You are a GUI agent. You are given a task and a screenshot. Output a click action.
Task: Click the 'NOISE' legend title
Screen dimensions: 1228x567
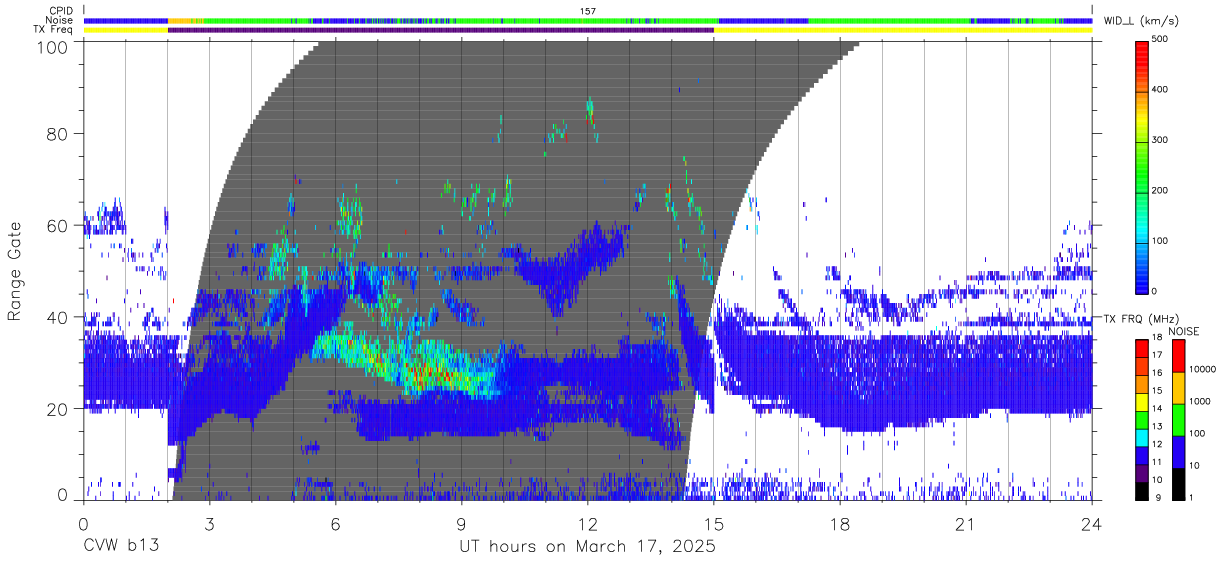(1183, 331)
